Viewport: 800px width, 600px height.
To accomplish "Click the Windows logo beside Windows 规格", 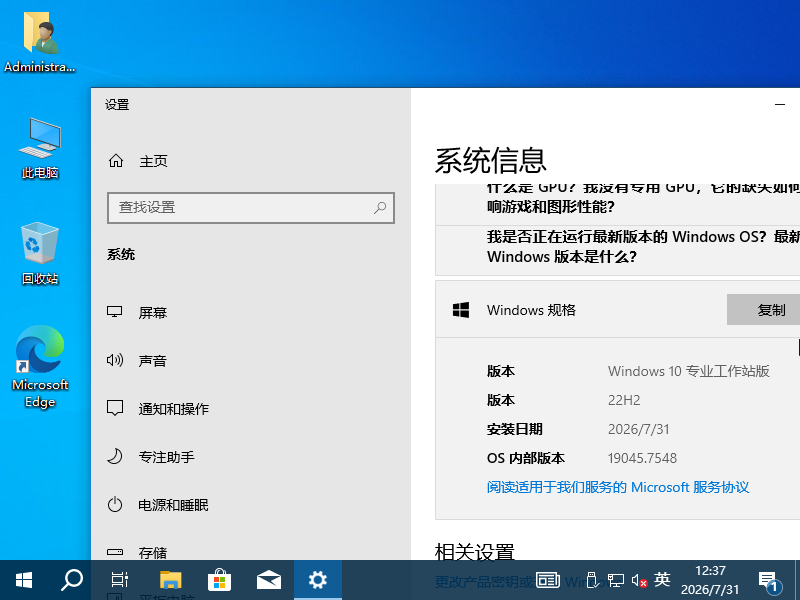I will pyautogui.click(x=461, y=310).
